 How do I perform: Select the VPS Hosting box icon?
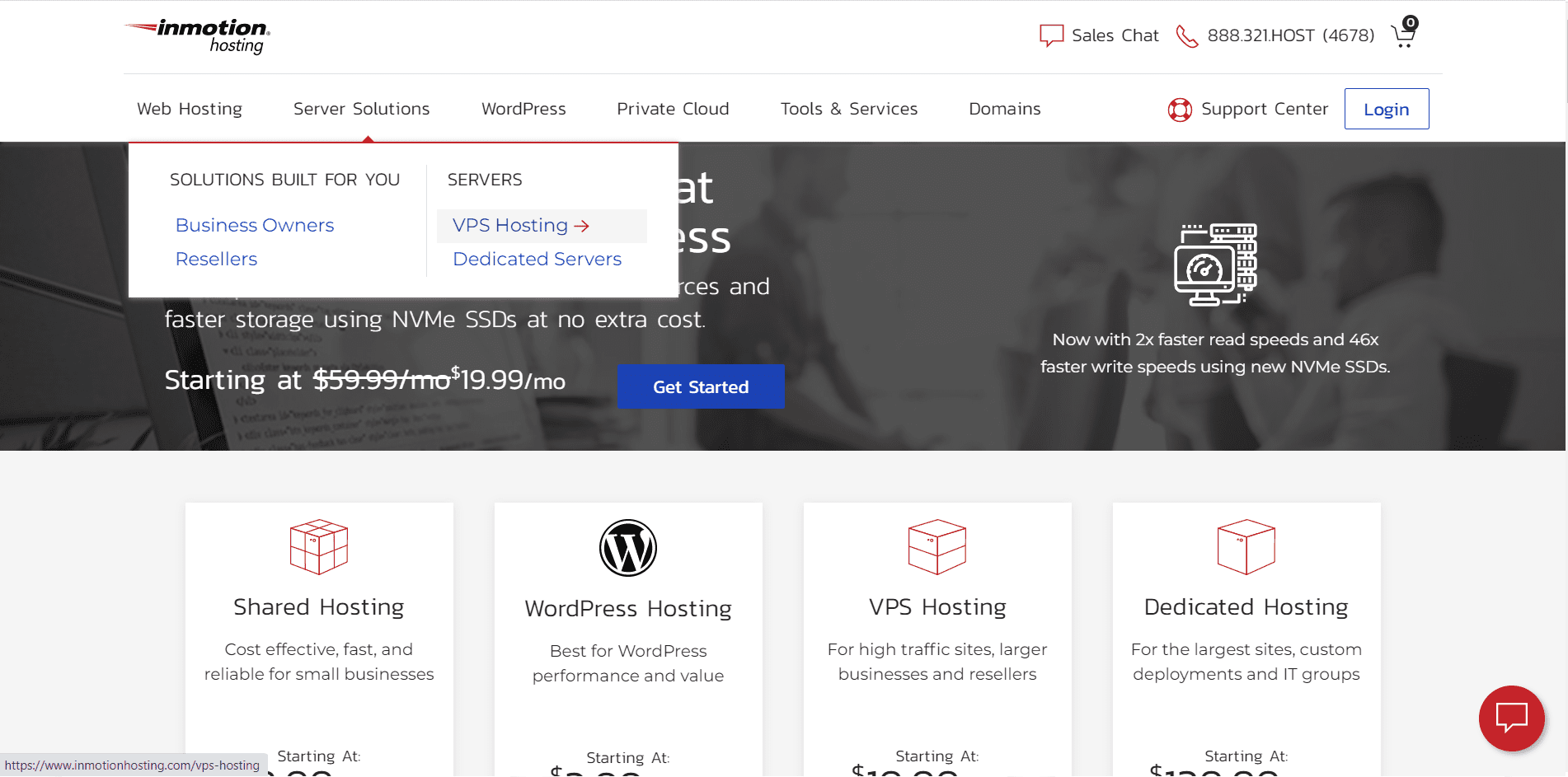click(937, 546)
